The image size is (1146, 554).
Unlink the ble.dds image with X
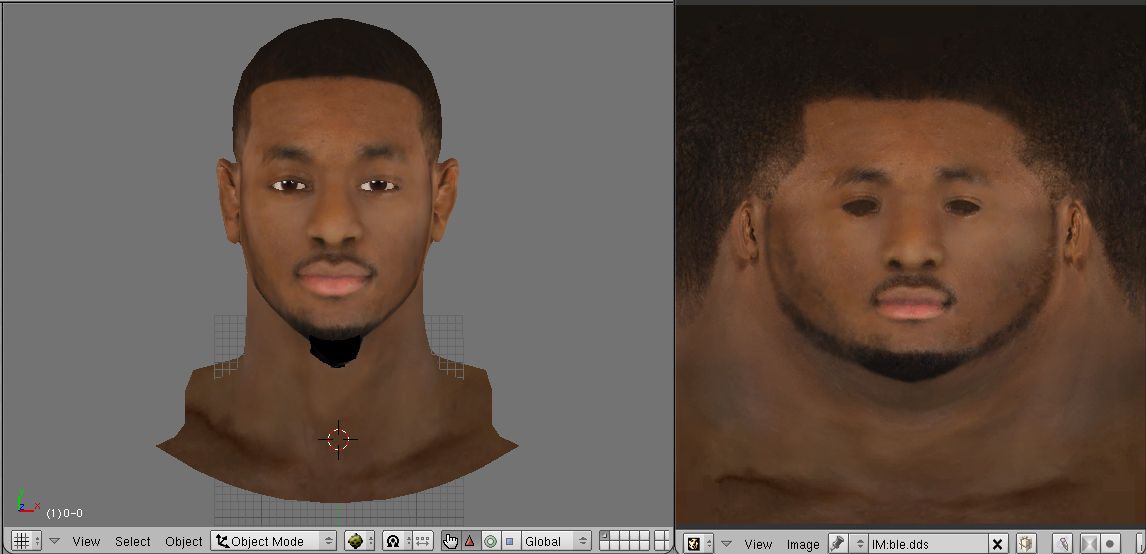(996, 544)
